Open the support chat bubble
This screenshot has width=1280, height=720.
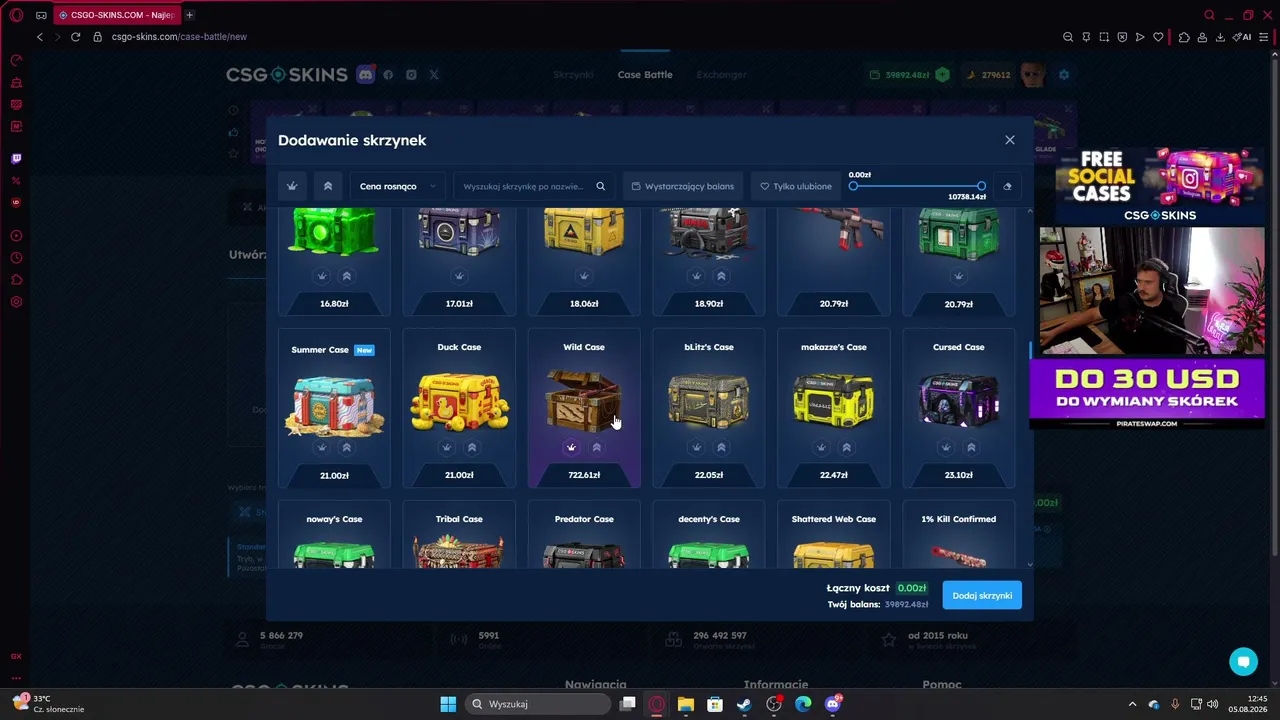point(1243,661)
